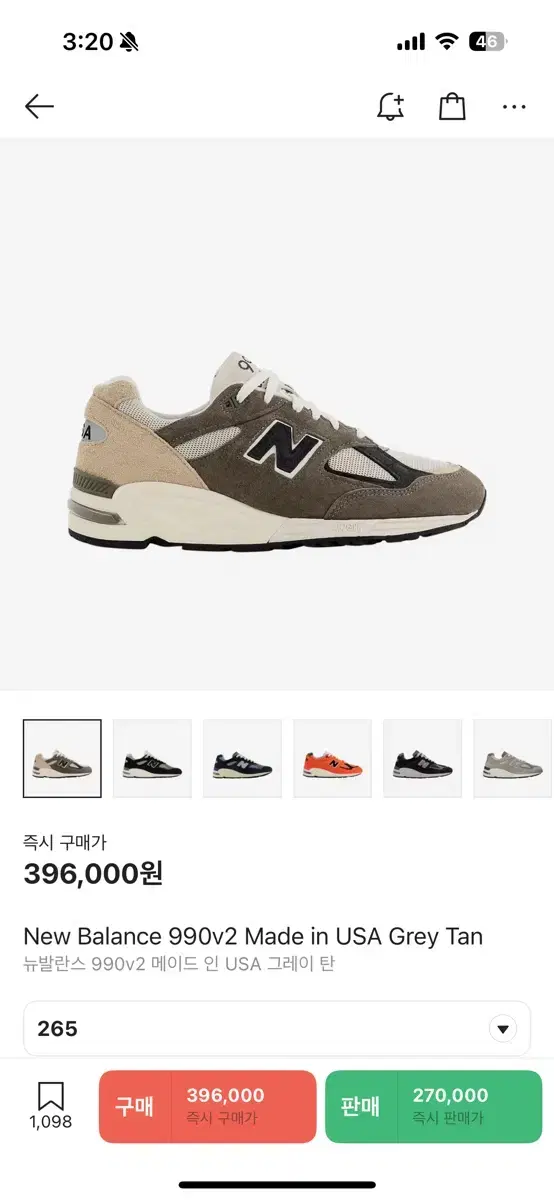Select the fifth thumbnail, black with grey
The height and width of the screenshot is (1200, 554).
coord(422,758)
